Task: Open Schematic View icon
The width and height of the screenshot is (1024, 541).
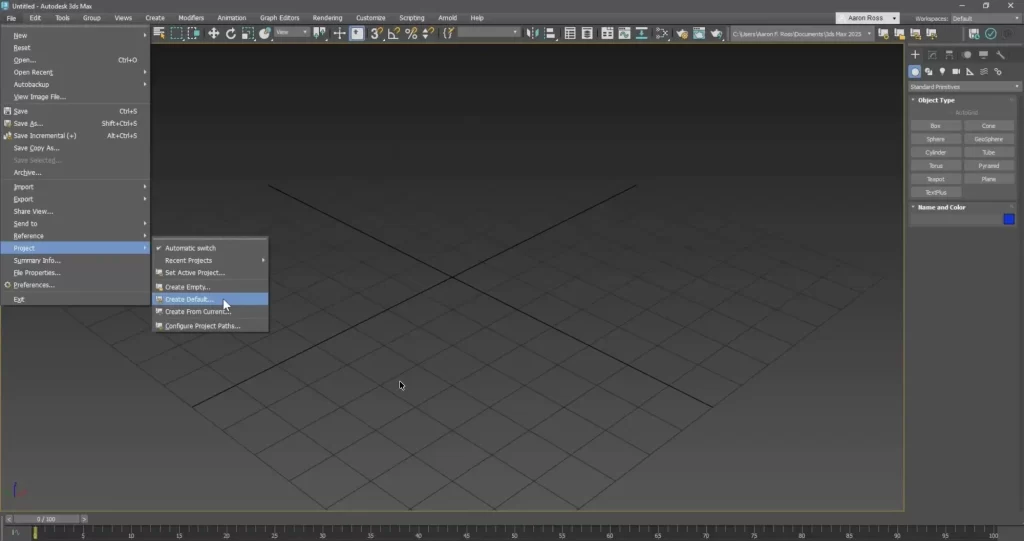Action: click(x=662, y=33)
